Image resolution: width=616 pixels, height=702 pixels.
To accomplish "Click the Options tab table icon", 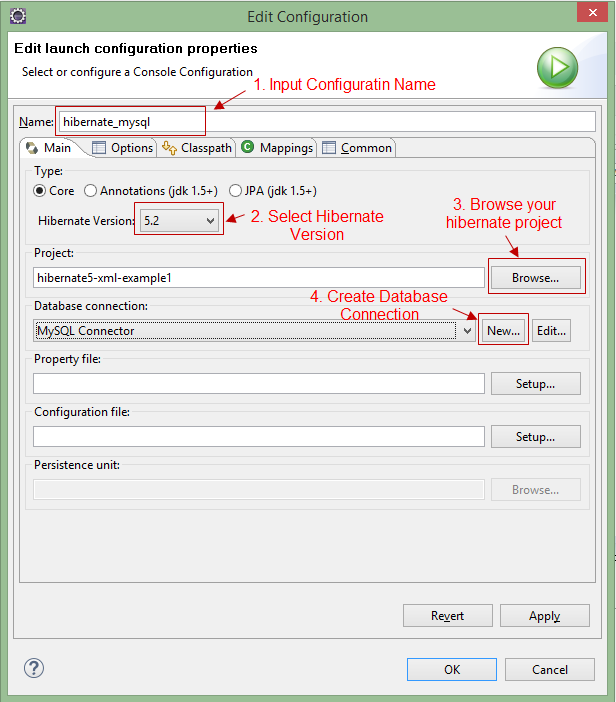I will [99, 148].
